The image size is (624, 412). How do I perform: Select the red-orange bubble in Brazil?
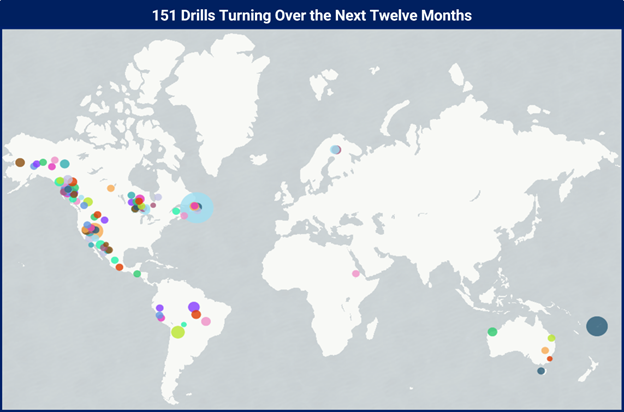pos(196,314)
